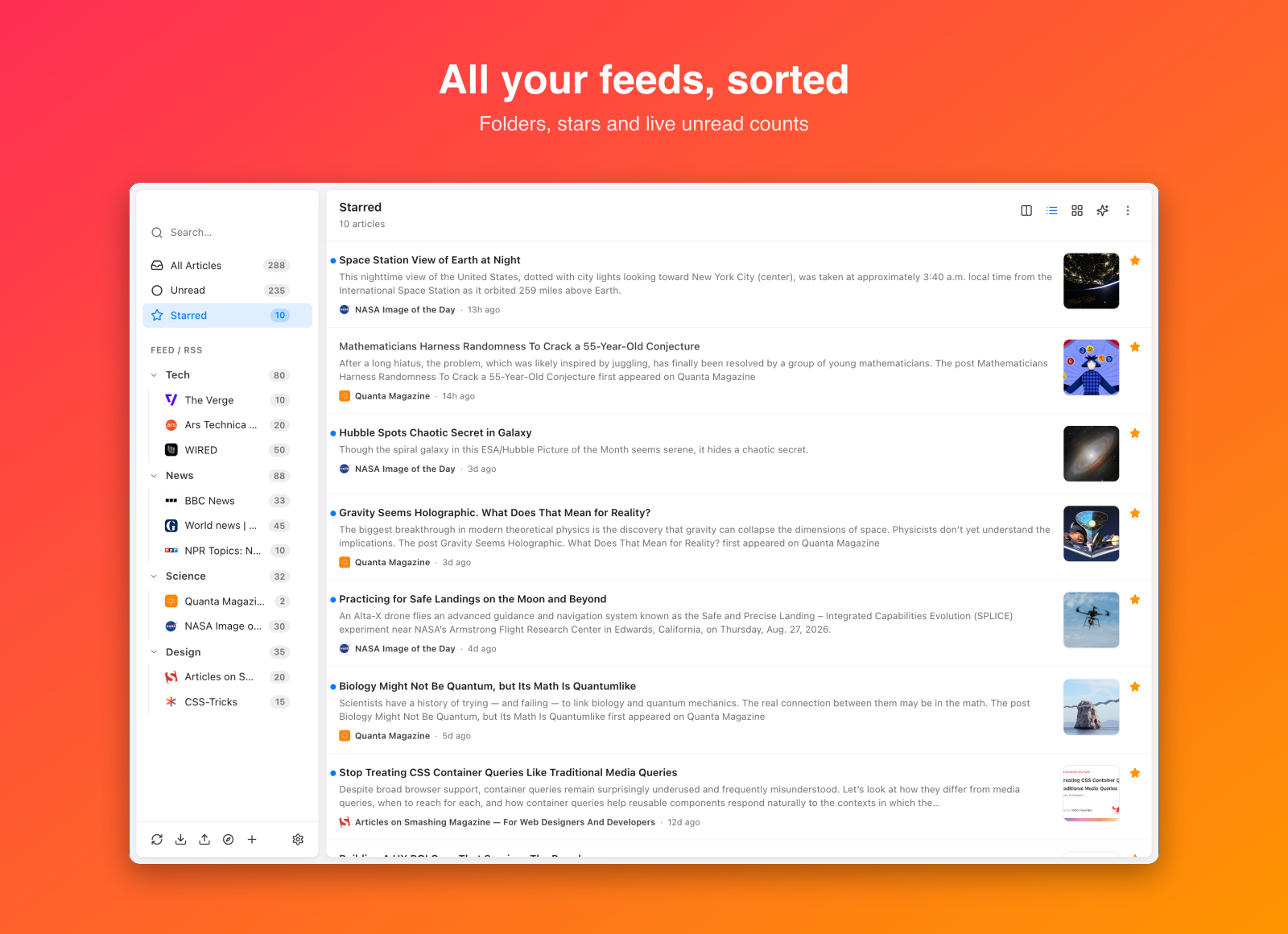Collapse the Science folder chevron
This screenshot has height=934, width=1288.
click(x=154, y=577)
